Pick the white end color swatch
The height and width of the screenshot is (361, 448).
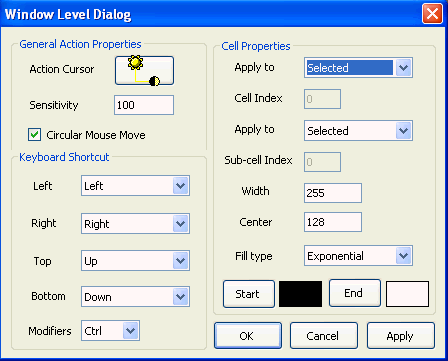point(407,294)
